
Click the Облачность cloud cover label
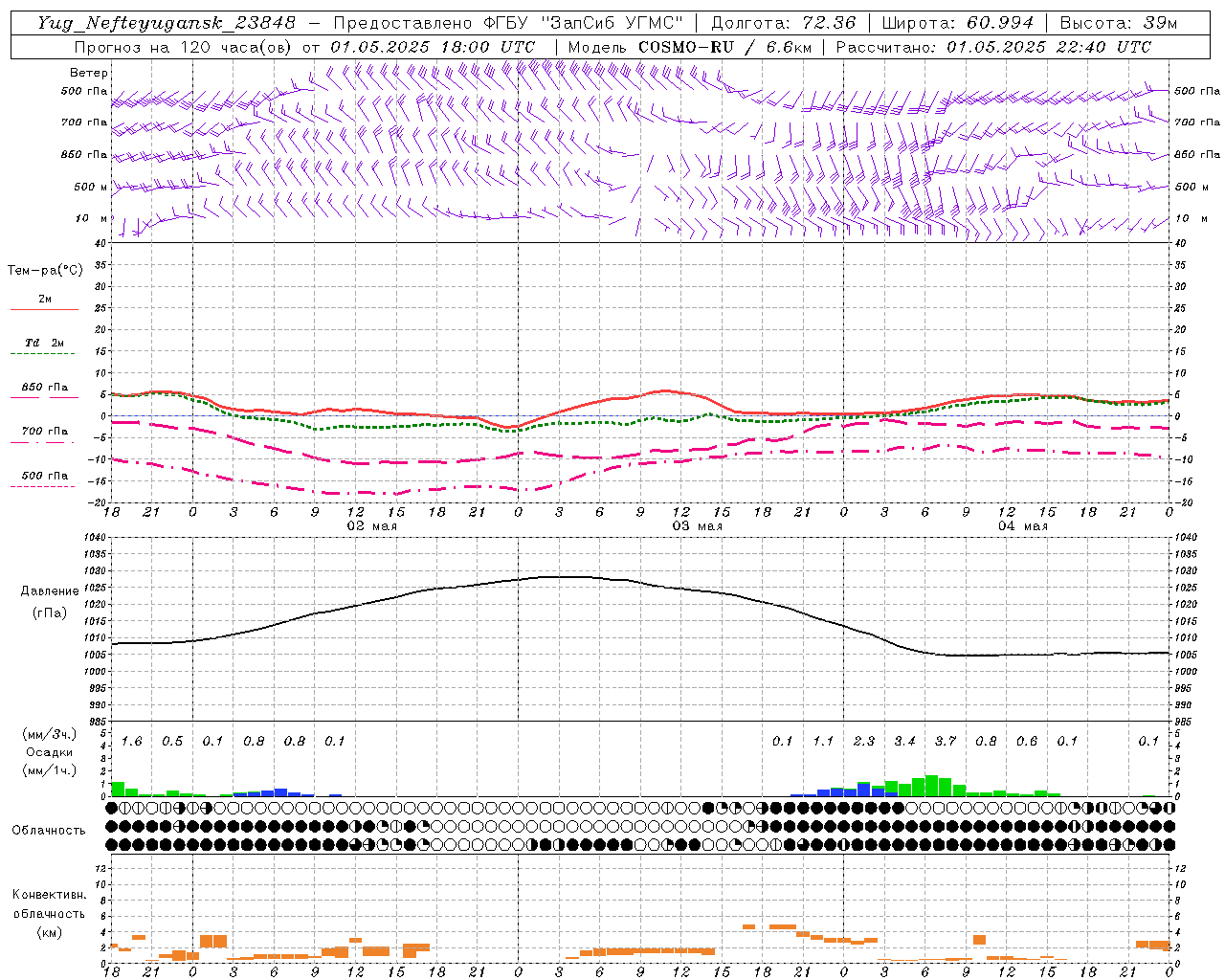tap(49, 831)
